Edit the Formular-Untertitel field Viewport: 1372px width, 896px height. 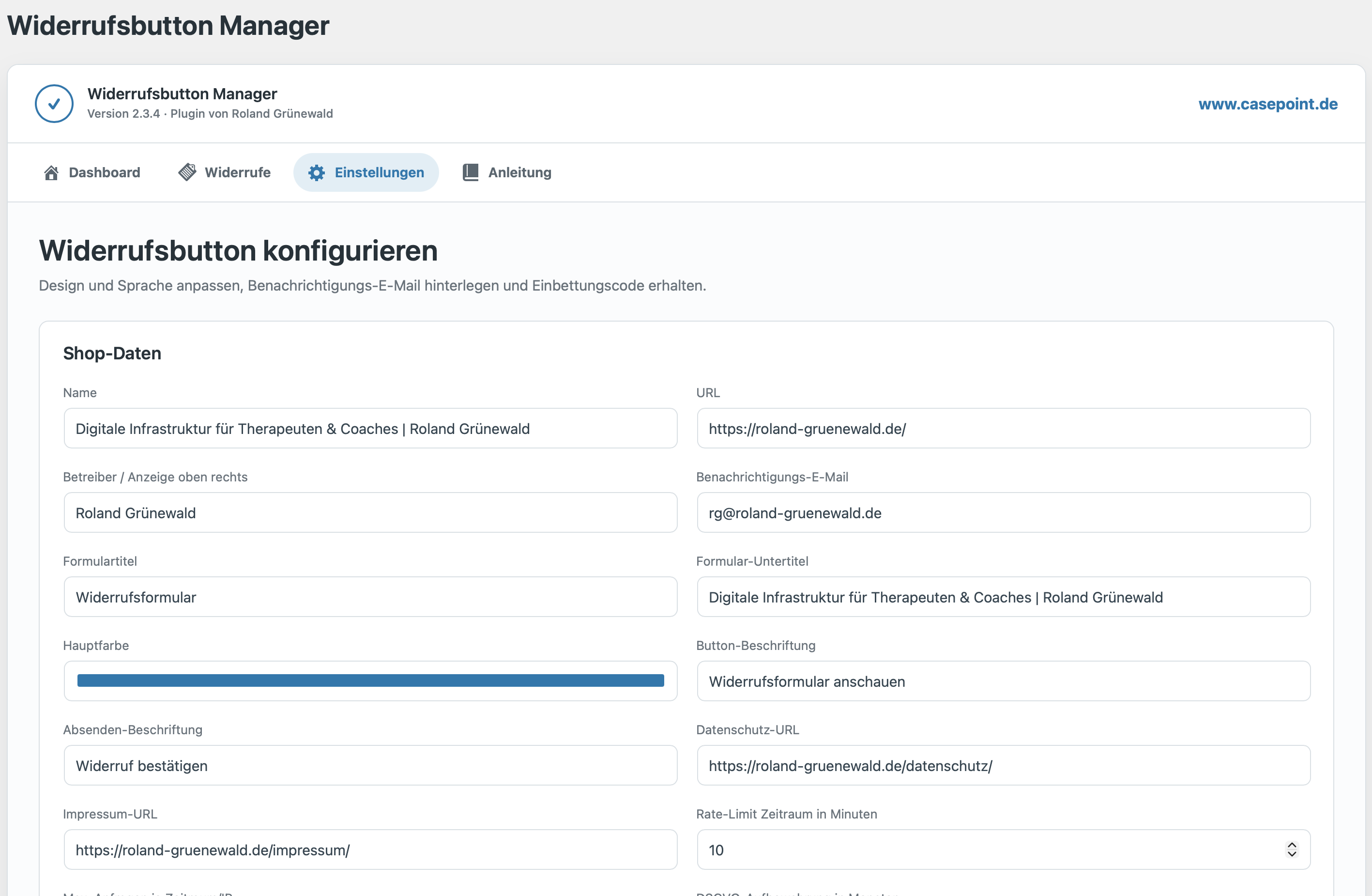click(1004, 597)
